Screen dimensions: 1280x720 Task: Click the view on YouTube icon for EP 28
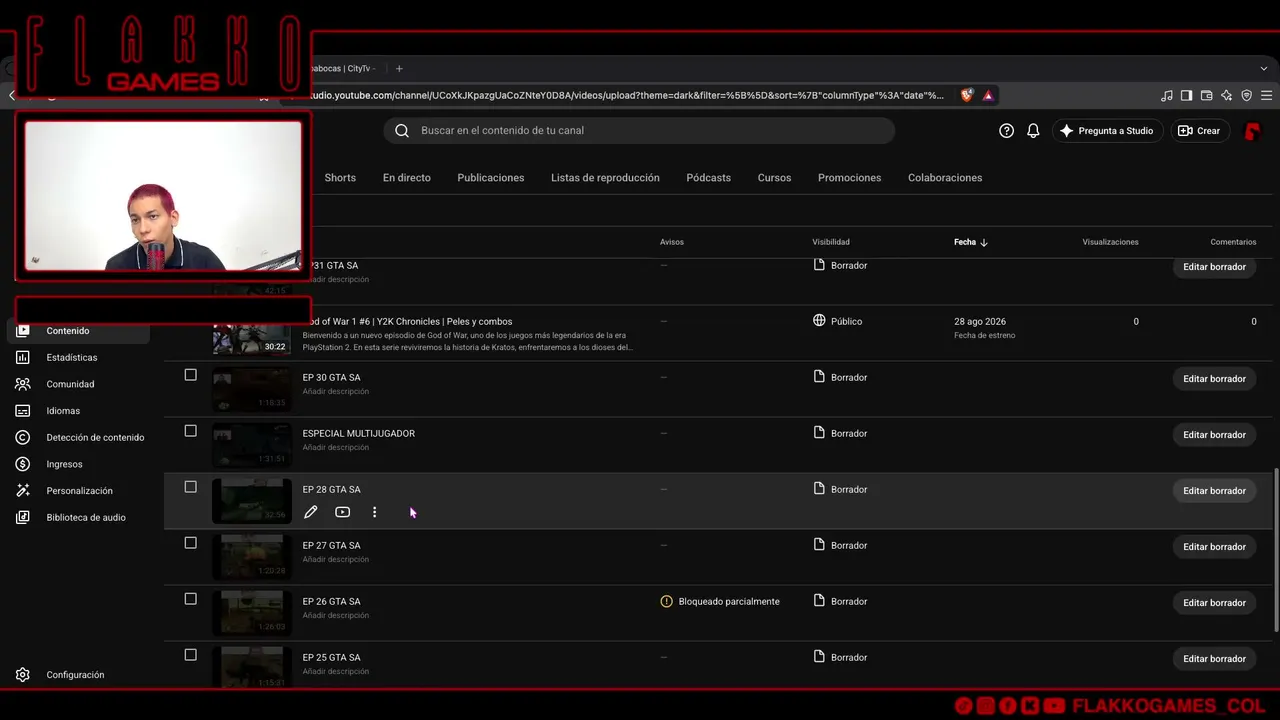[343, 512]
